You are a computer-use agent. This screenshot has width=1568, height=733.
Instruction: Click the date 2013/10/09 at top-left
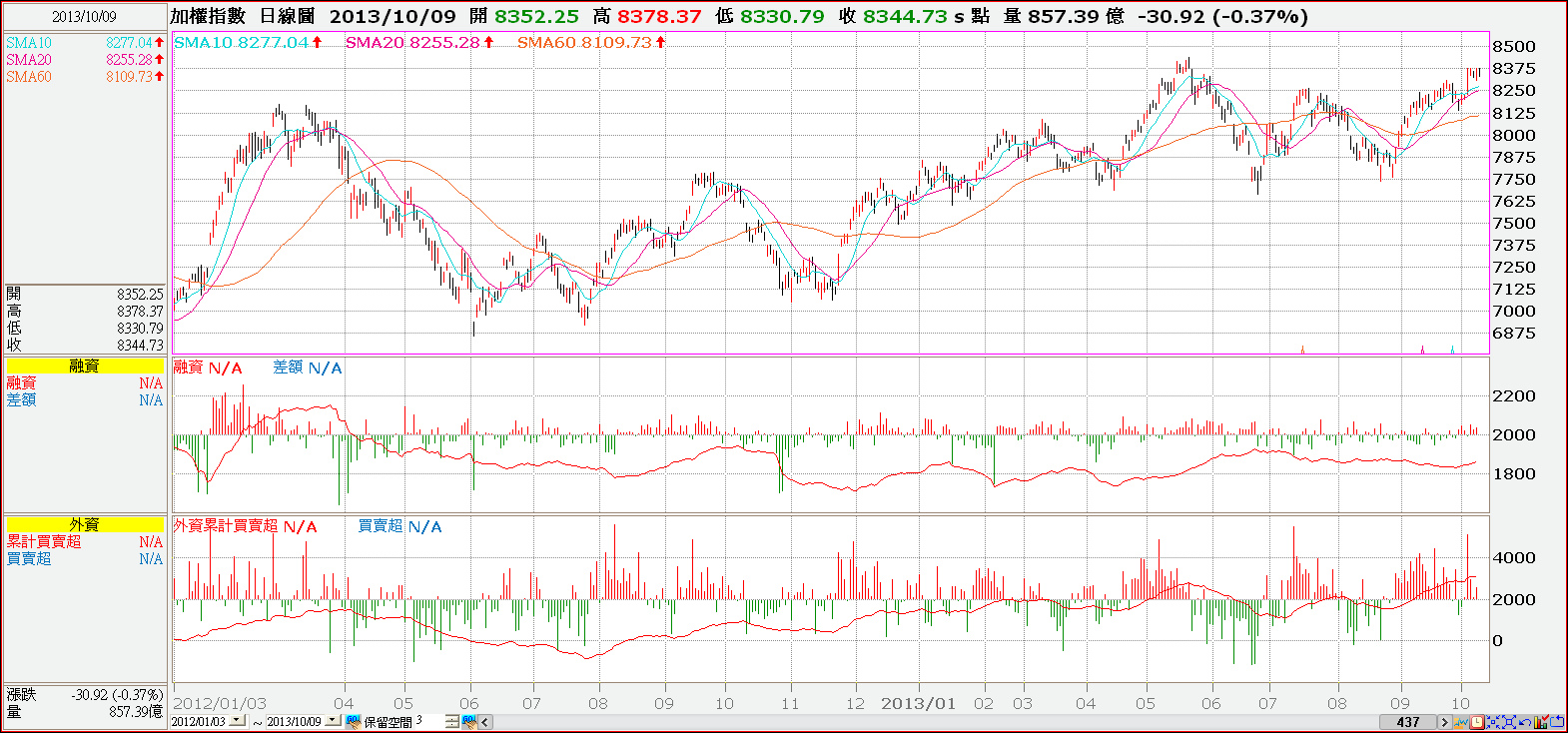[84, 17]
